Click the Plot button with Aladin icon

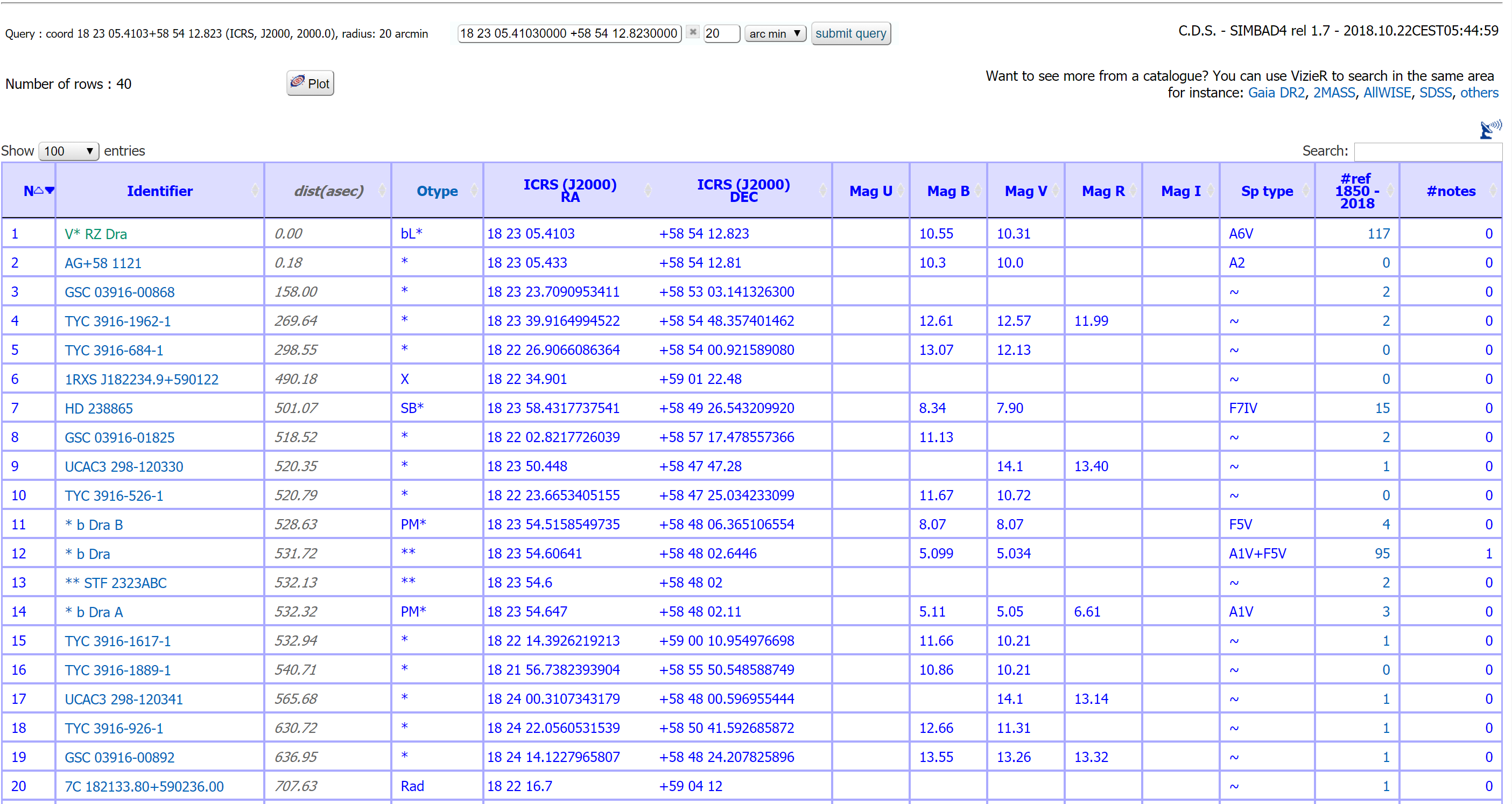(x=310, y=83)
